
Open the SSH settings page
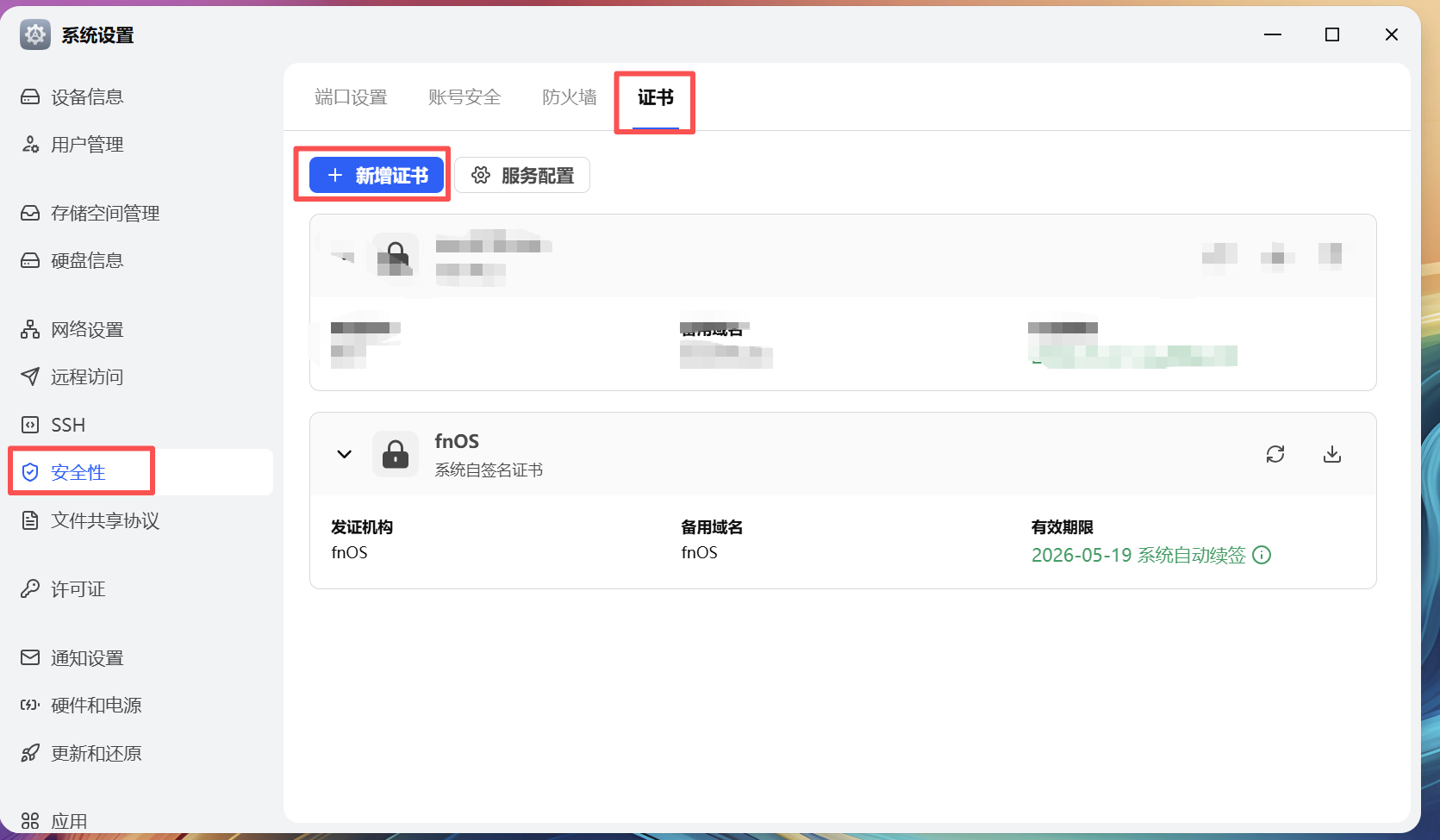coord(67,425)
